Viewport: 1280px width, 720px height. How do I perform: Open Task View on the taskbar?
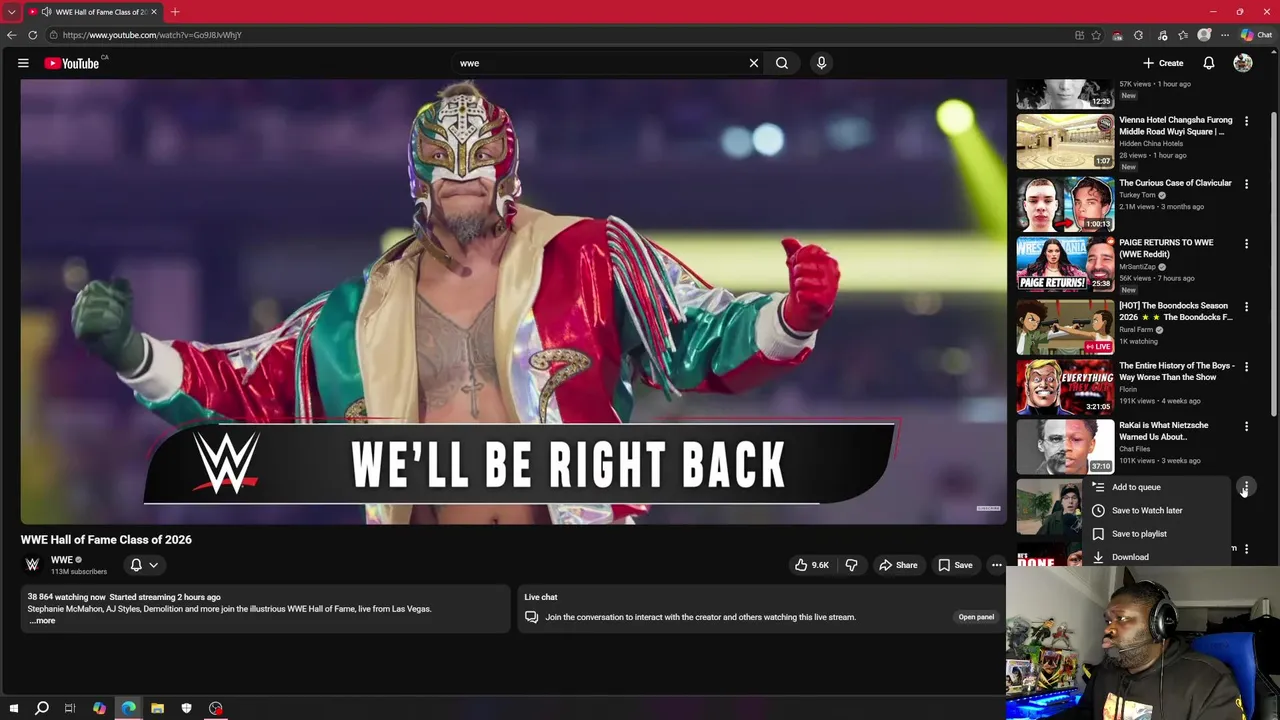pos(70,708)
